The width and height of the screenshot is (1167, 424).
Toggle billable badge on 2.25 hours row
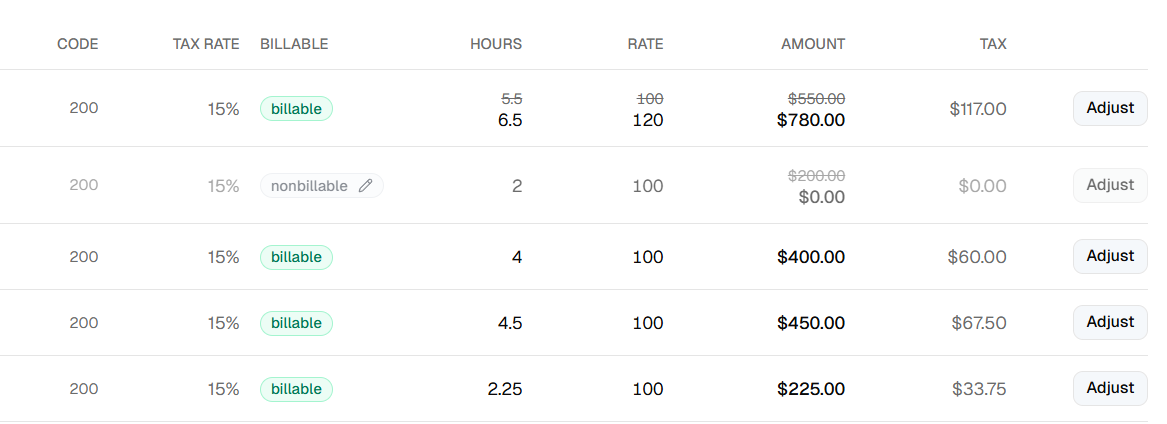(296, 389)
